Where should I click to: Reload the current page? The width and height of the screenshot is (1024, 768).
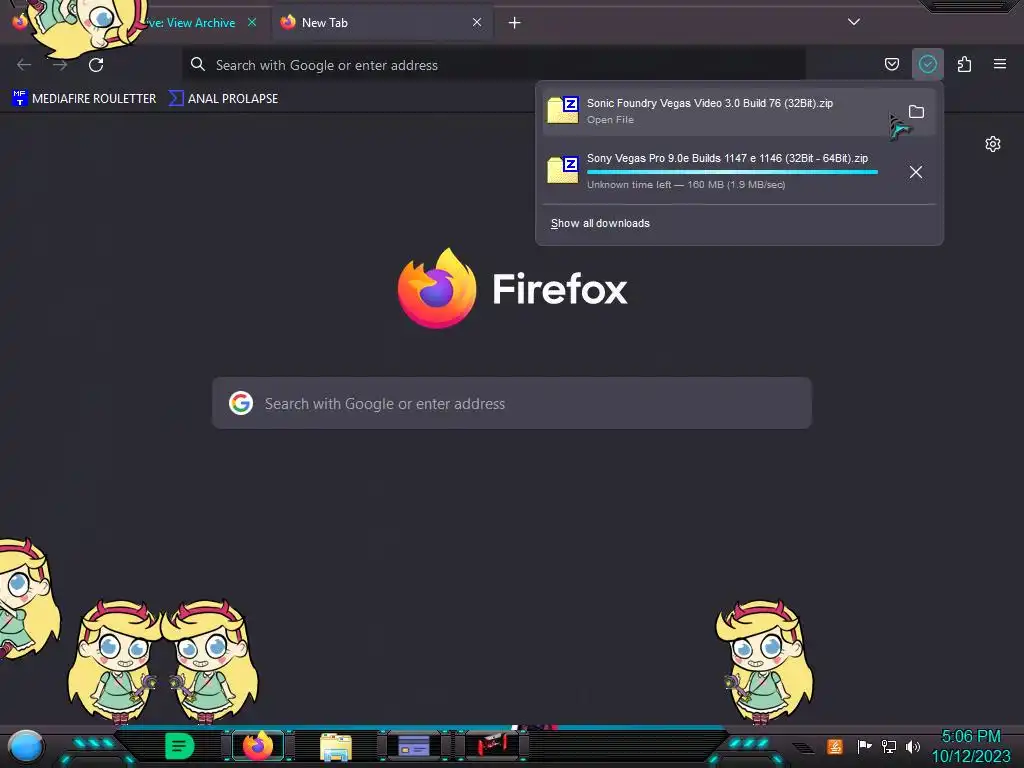[96, 65]
